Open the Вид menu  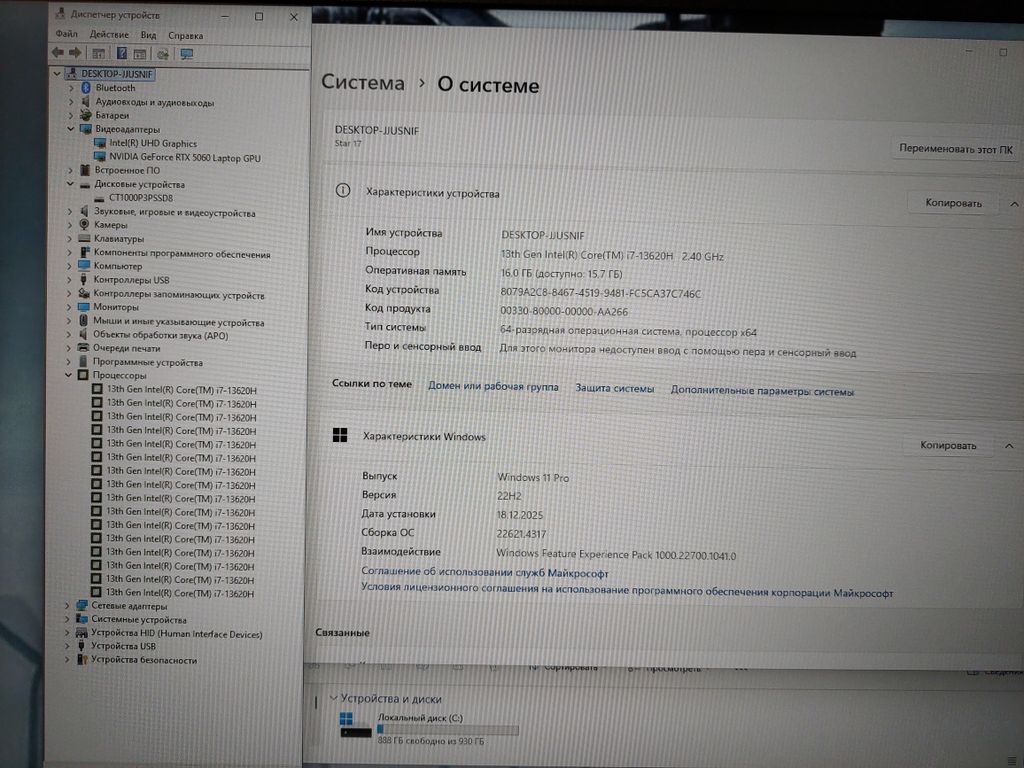148,35
